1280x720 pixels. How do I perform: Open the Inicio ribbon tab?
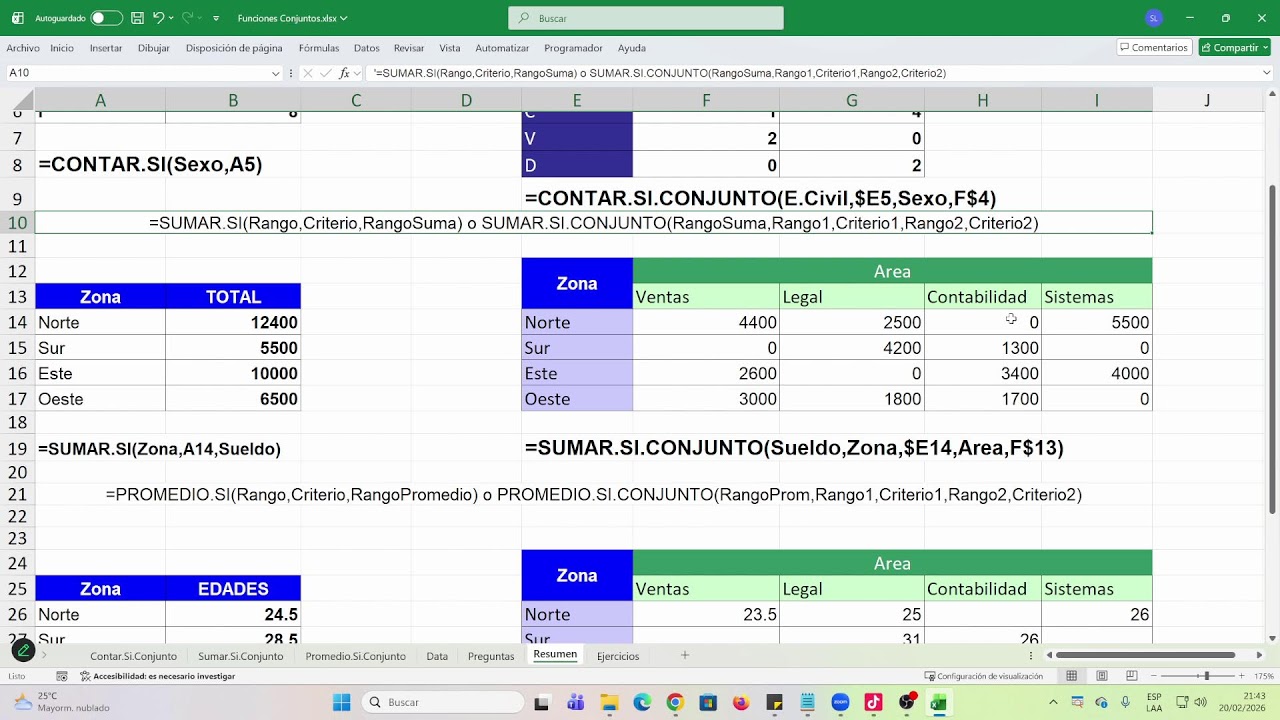(x=62, y=48)
